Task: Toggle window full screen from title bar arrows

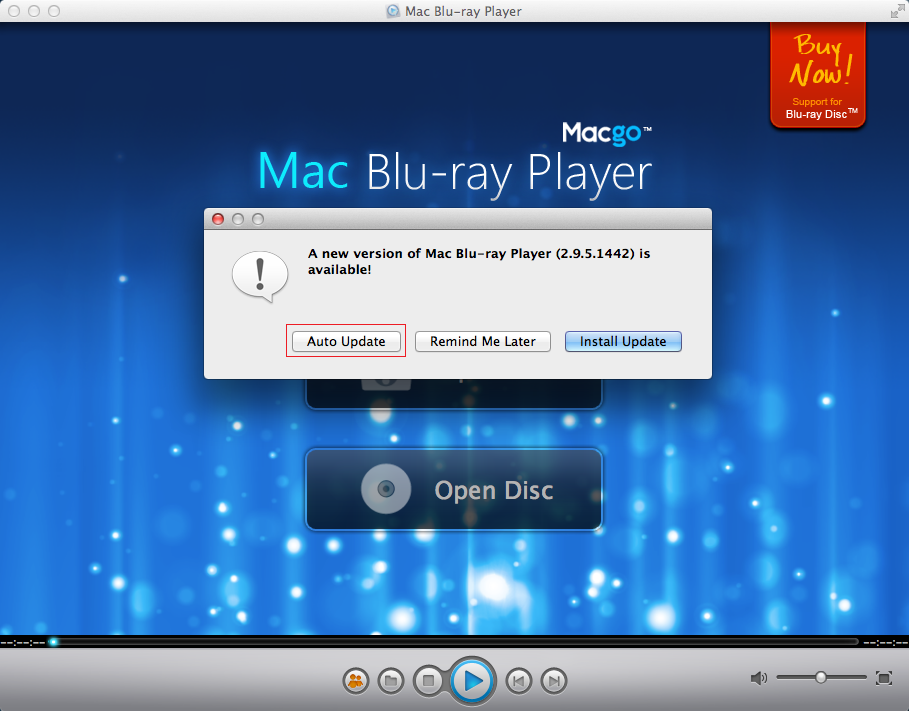Action: point(895,11)
